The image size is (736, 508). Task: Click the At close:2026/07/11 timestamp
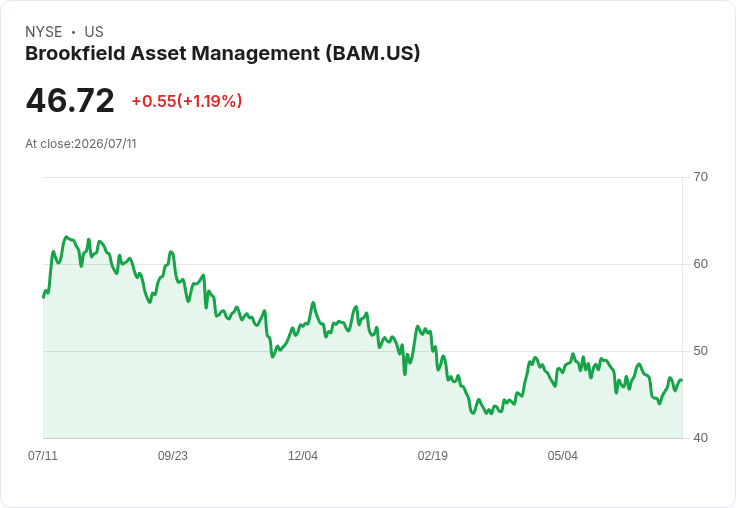point(81,144)
